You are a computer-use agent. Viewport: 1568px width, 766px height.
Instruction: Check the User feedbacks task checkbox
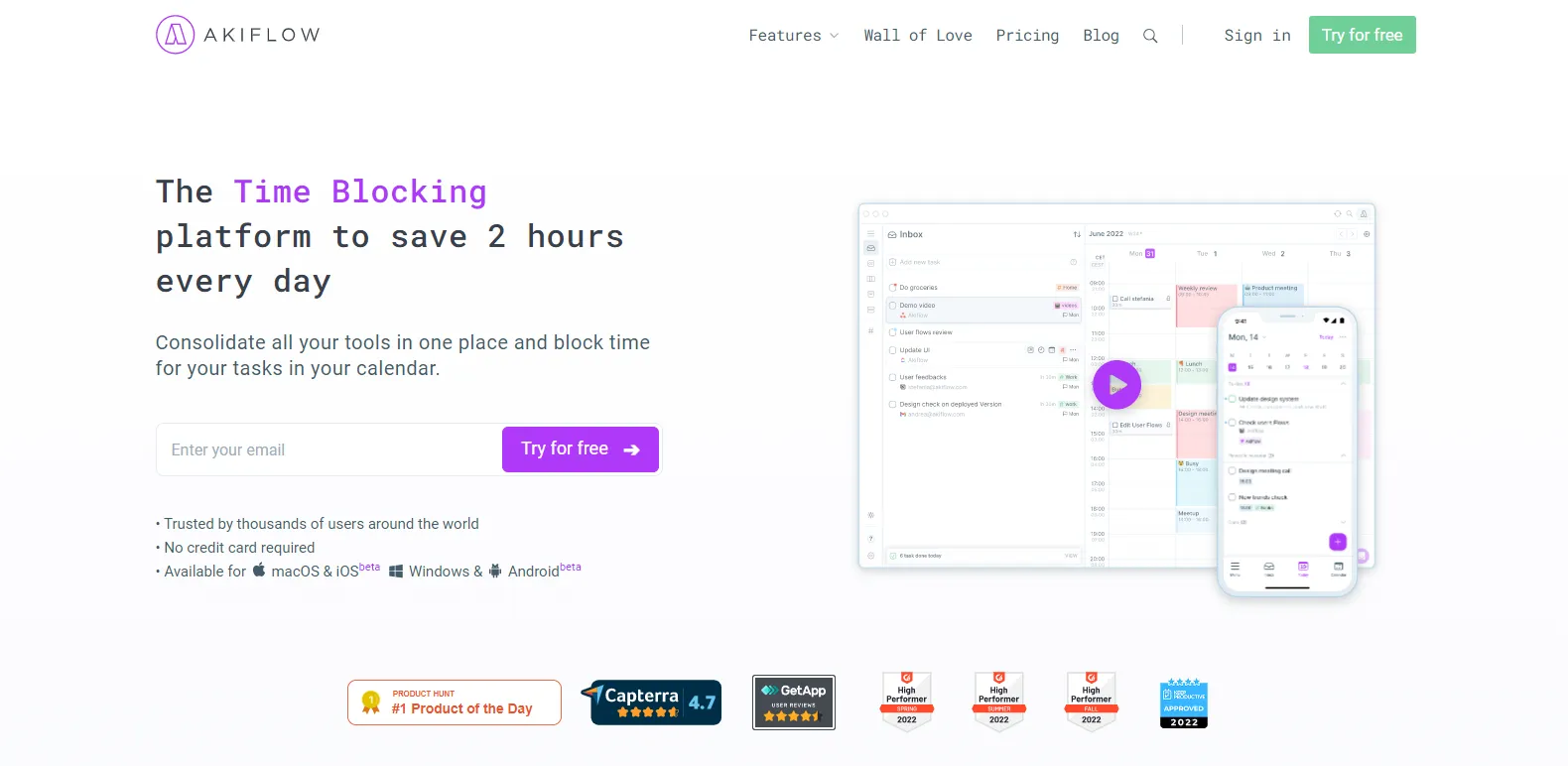[893, 378]
